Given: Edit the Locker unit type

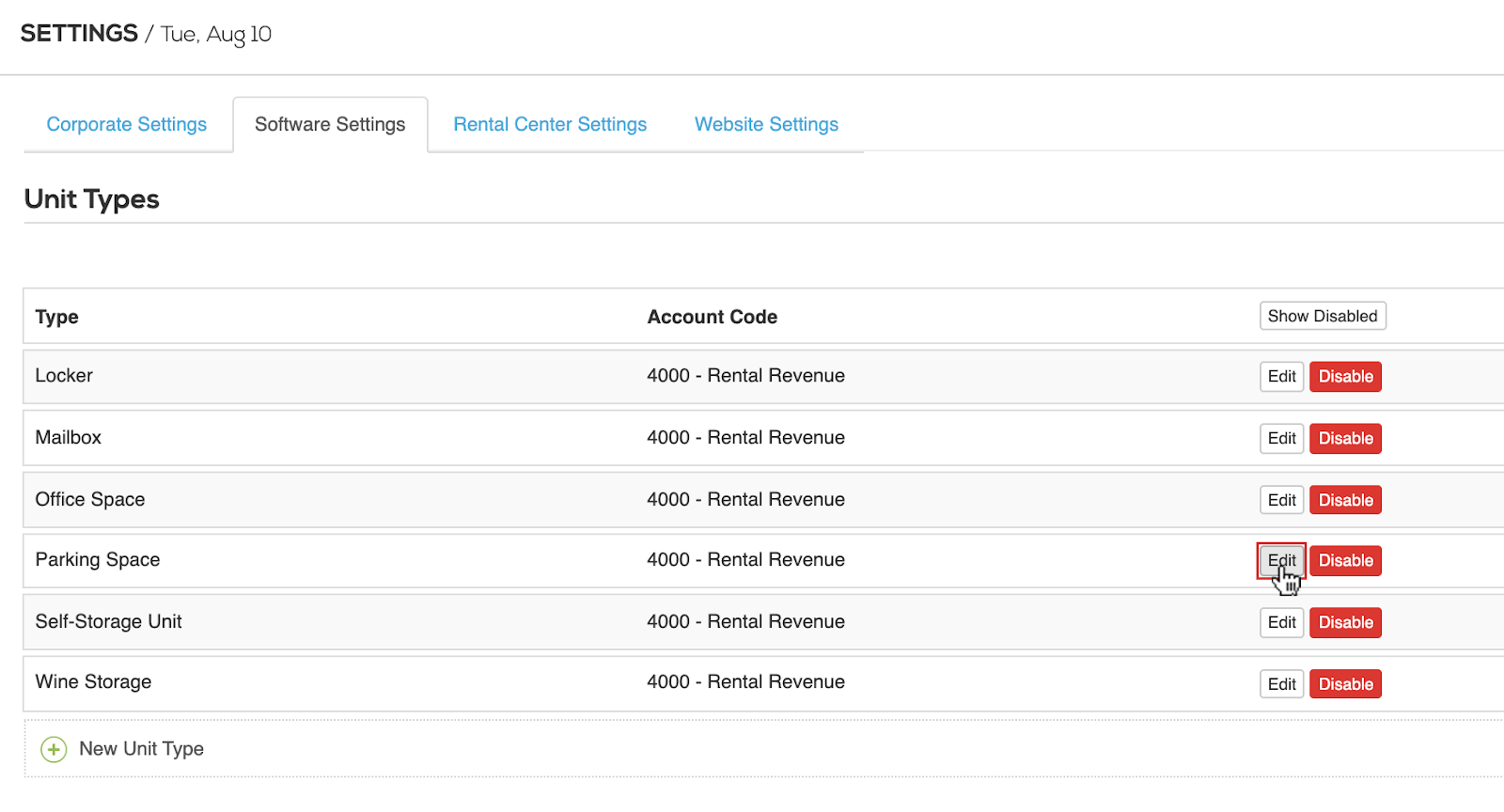Looking at the screenshot, I should pyautogui.click(x=1281, y=376).
